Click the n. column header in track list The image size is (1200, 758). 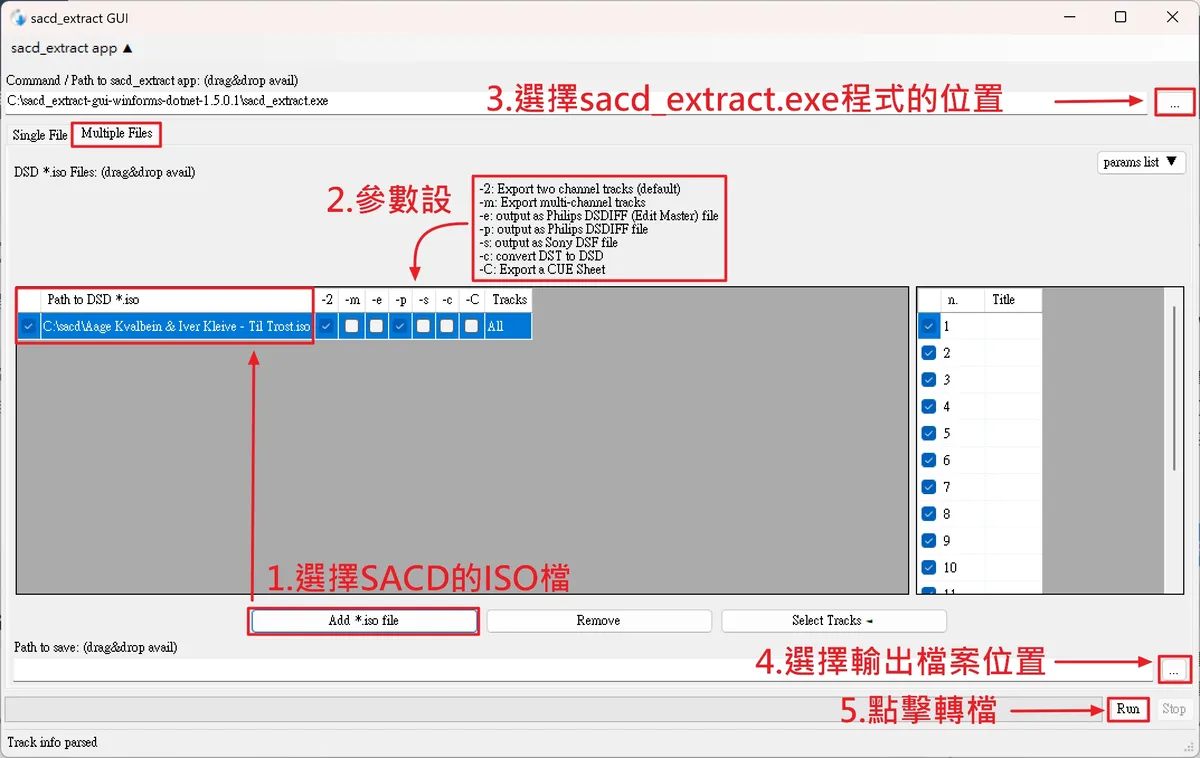[962, 300]
